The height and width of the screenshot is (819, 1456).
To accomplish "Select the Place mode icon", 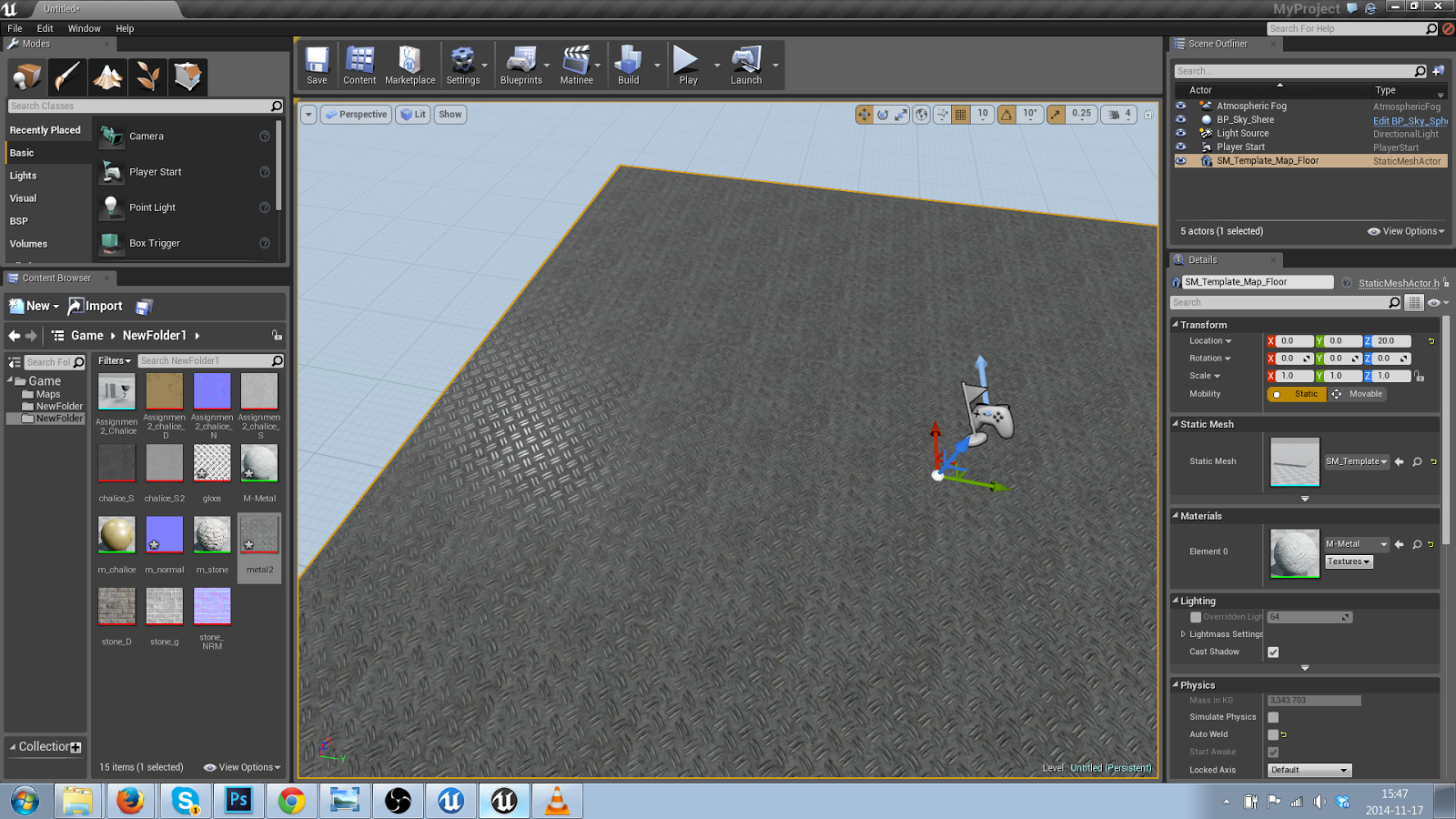I will coord(26,77).
